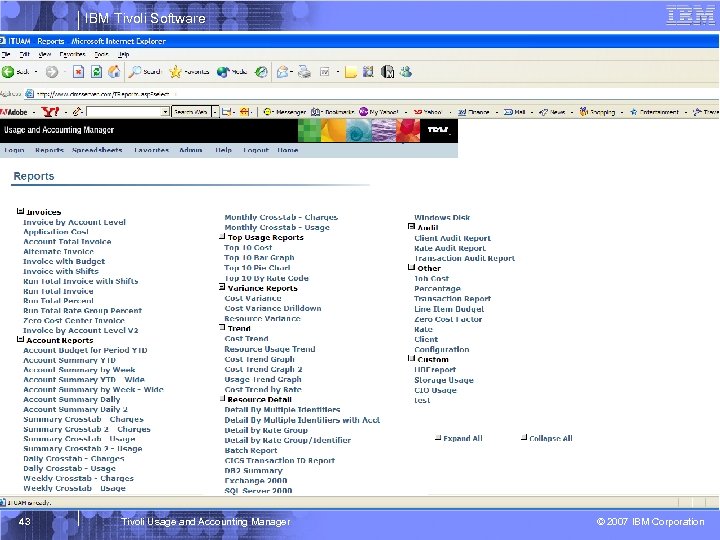Viewport: 720px width, 540px height.
Task: Open the Account Summary Daily report
Action: tap(72, 399)
